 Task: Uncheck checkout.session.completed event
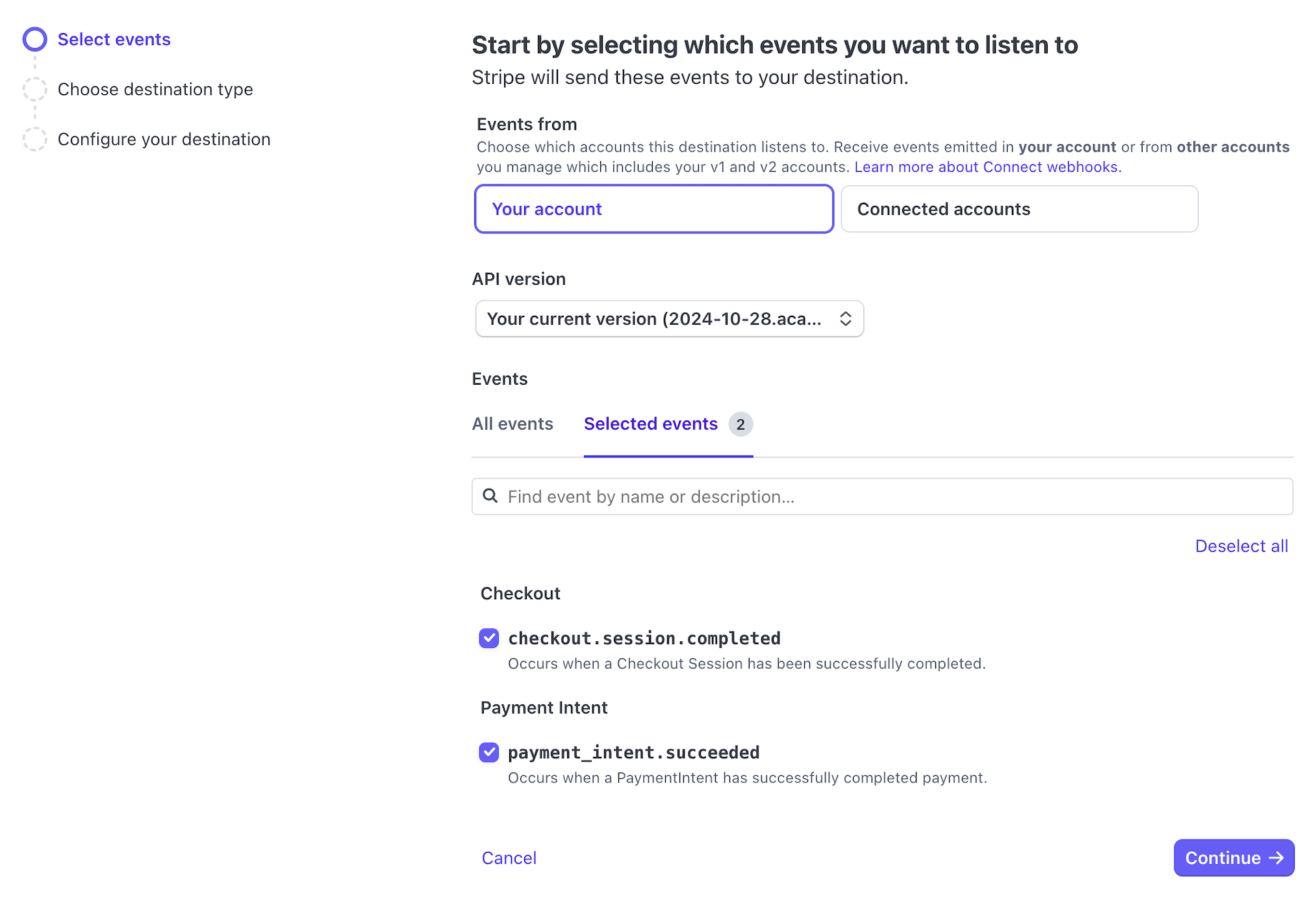[489, 638]
